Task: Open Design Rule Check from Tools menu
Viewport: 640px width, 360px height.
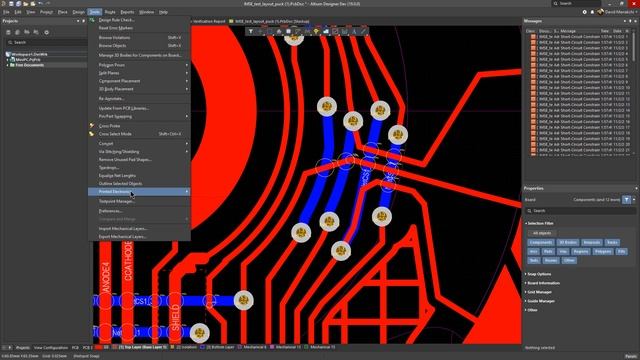Action: [x=139, y=20]
